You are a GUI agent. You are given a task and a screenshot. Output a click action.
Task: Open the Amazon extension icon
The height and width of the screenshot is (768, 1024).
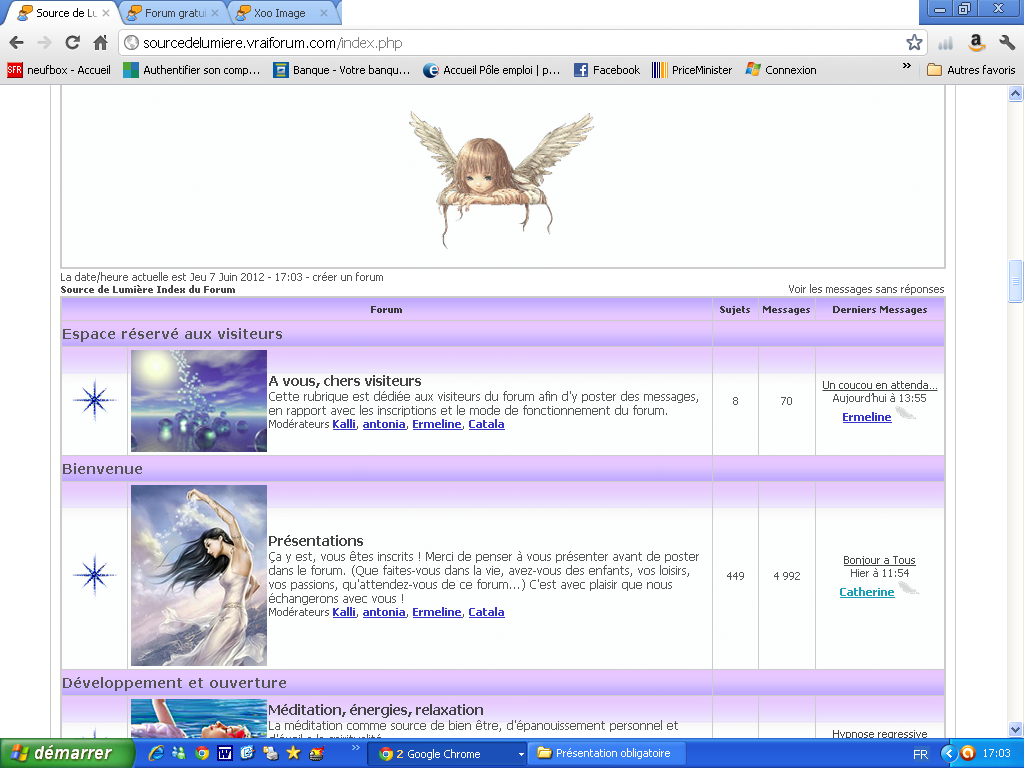976,43
